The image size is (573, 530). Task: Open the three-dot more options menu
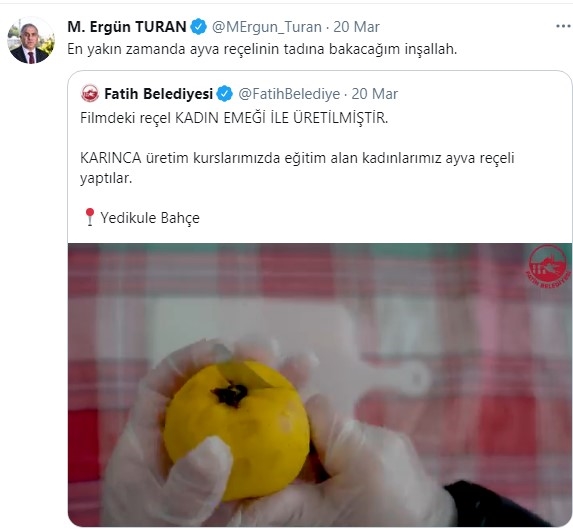point(563,26)
